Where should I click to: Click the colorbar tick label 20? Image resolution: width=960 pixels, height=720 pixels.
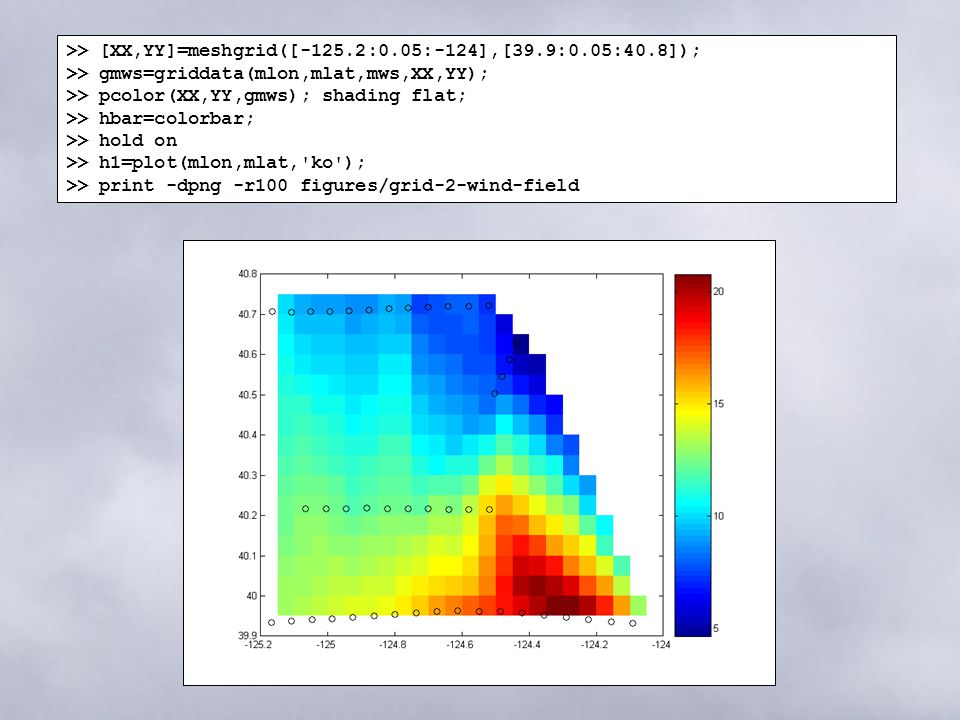(719, 291)
